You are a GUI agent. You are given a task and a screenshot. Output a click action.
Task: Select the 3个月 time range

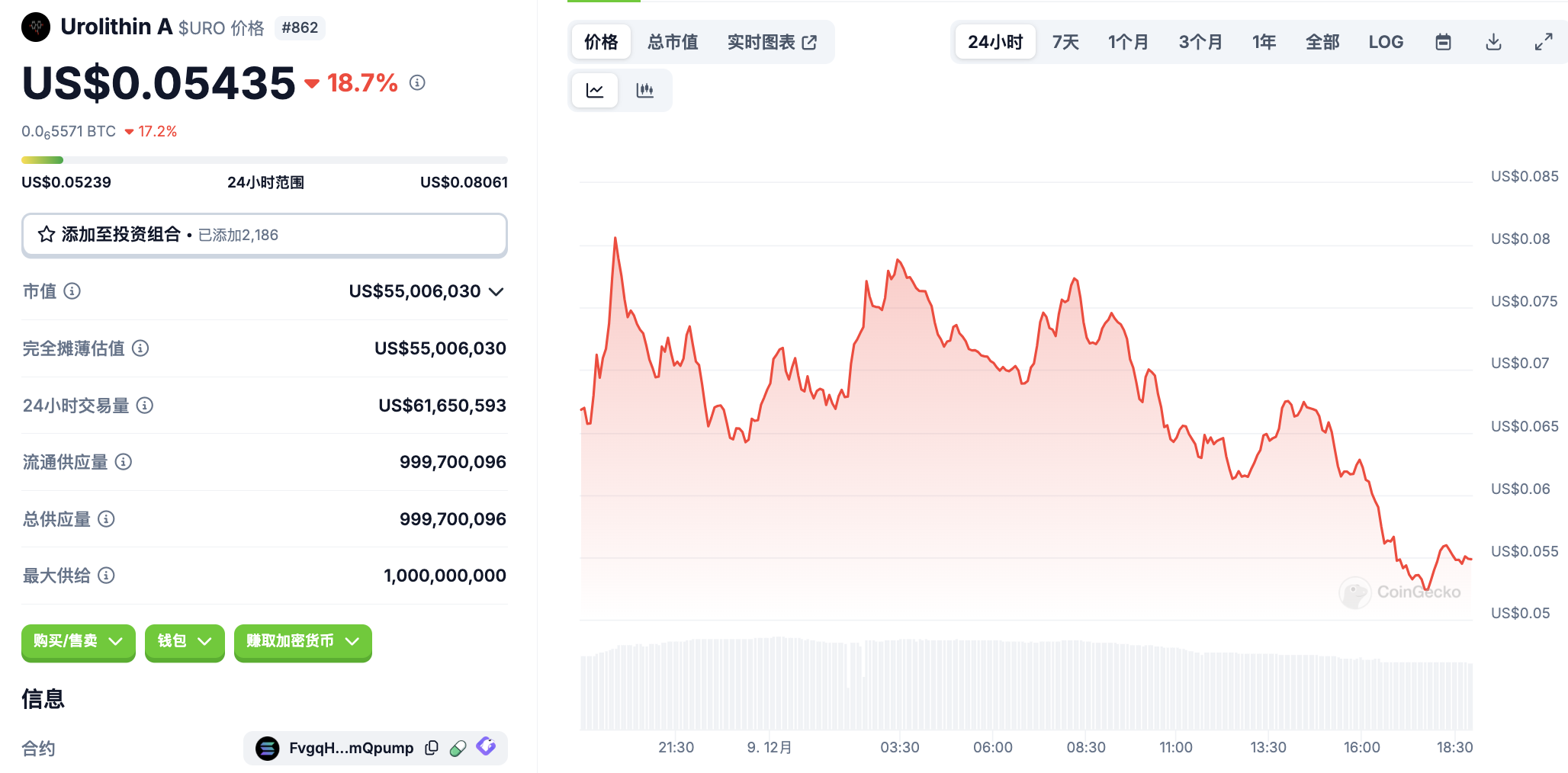[x=1200, y=42]
